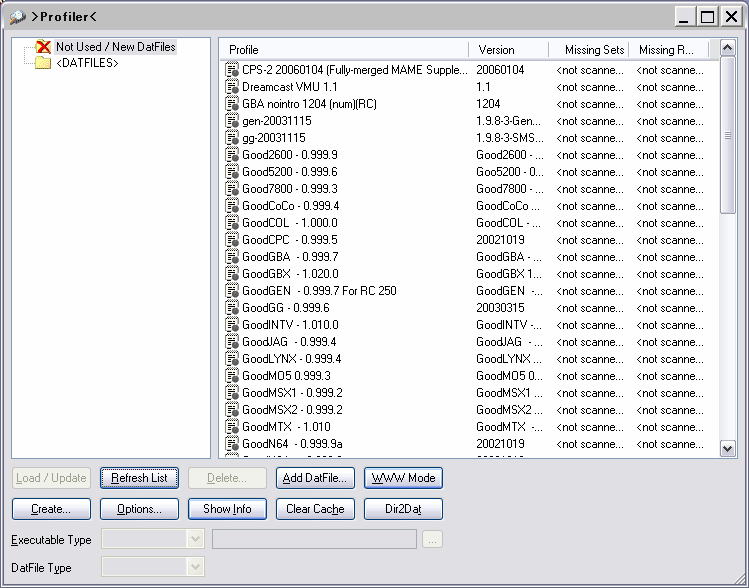Click the Show Info button

[x=227, y=509]
